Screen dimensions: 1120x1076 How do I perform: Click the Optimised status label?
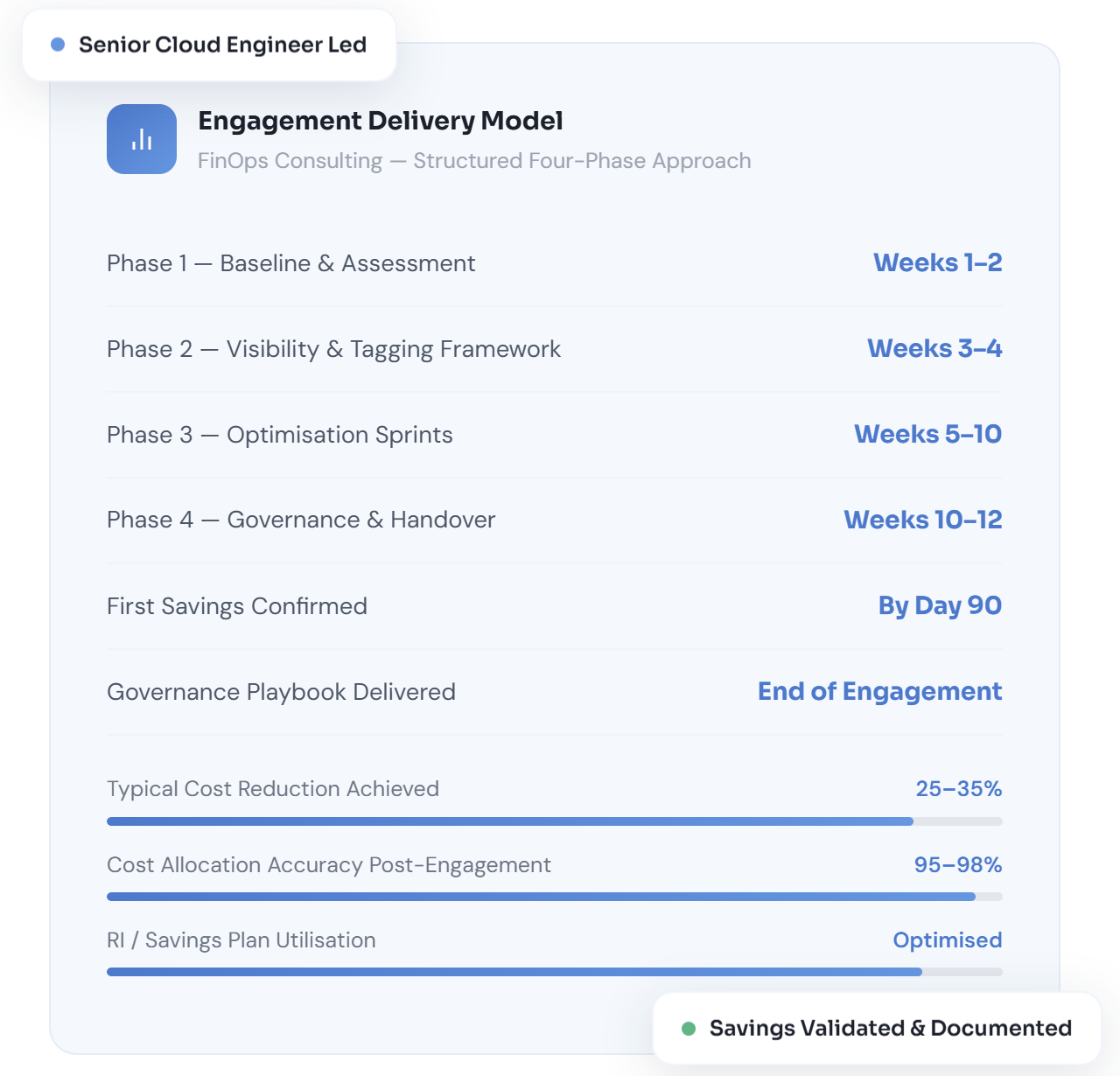pos(947,940)
